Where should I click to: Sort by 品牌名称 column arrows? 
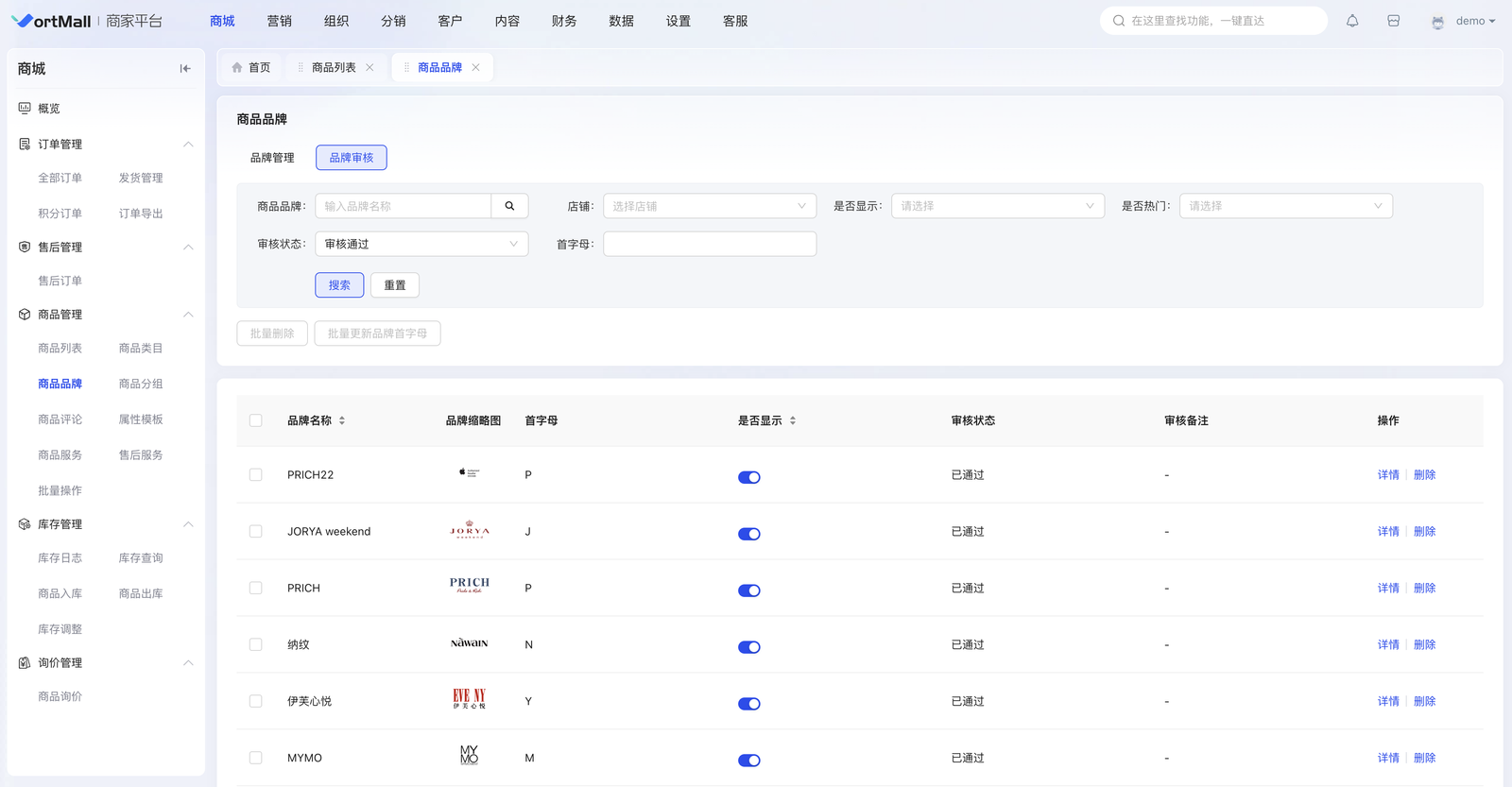tap(342, 420)
